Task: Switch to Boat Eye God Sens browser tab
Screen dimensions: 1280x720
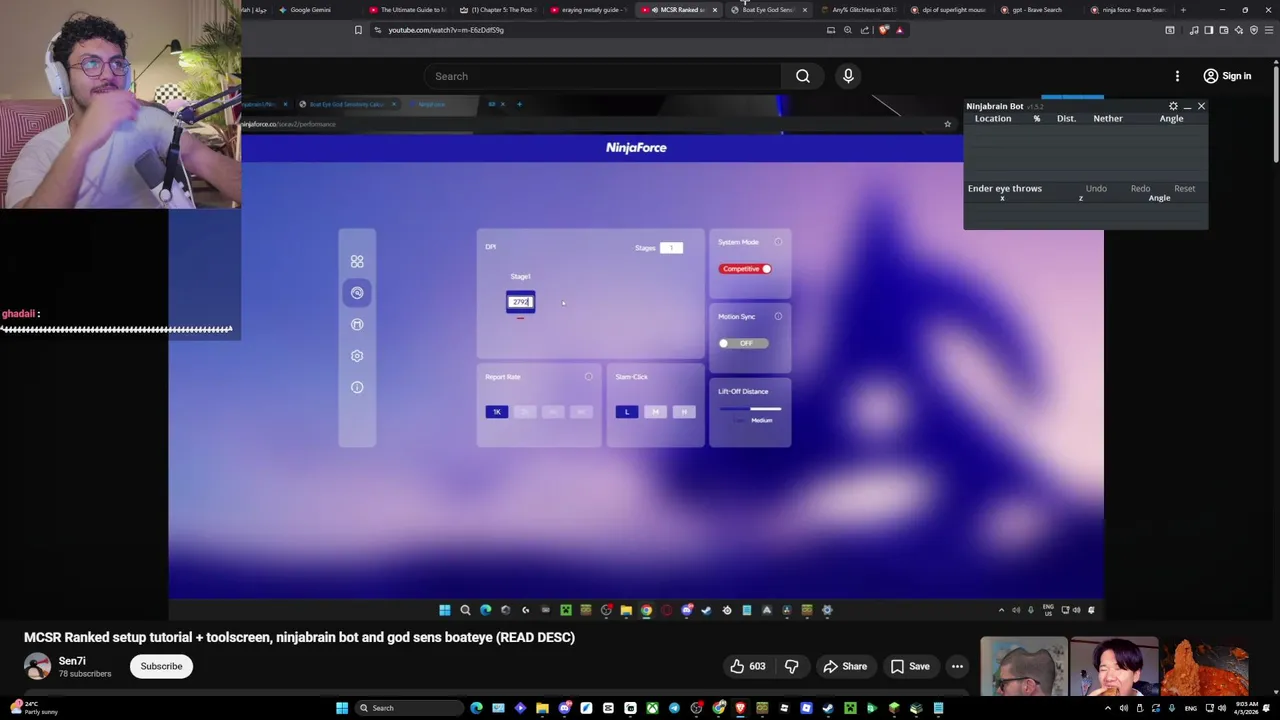Action: pos(767,10)
